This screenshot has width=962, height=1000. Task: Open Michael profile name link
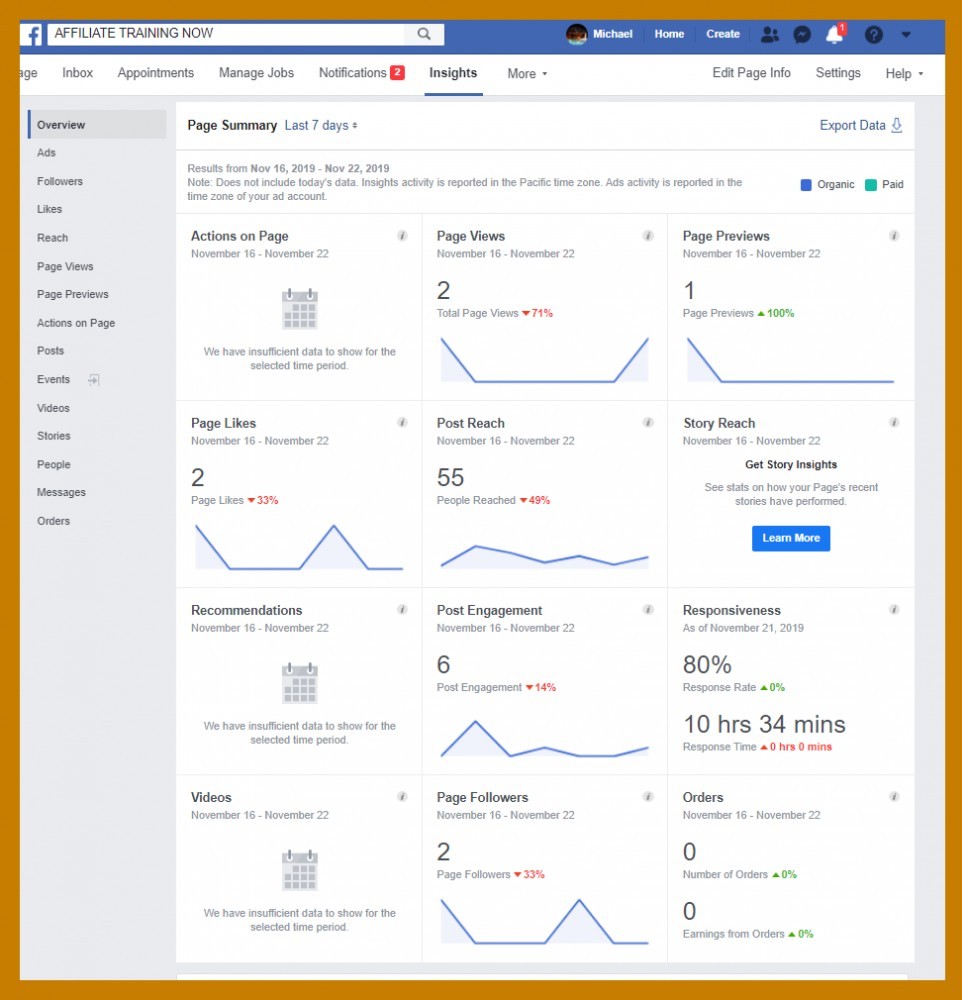click(612, 34)
